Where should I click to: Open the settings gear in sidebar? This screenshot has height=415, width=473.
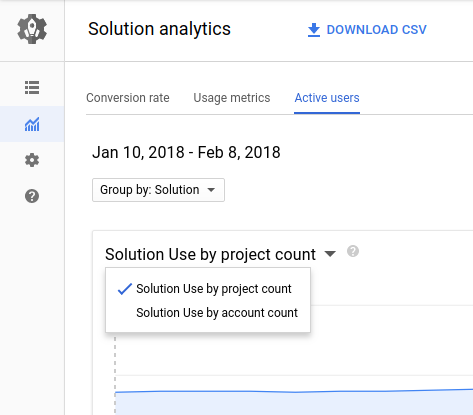pos(32,160)
